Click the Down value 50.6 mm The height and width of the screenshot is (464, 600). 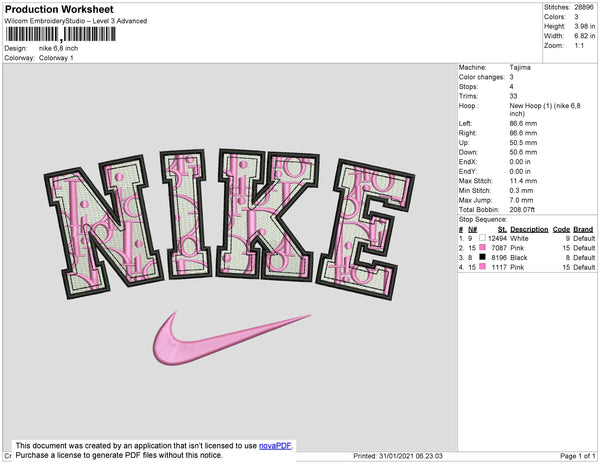pos(523,152)
